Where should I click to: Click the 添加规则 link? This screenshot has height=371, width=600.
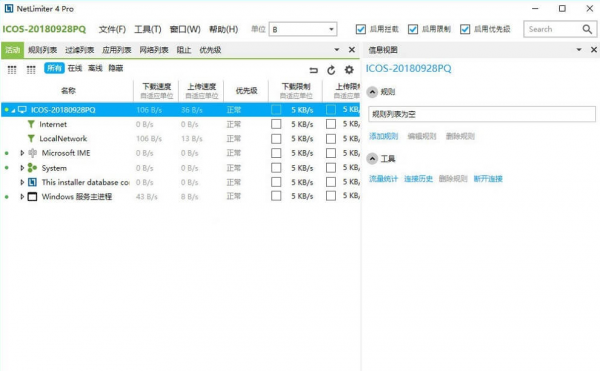[383, 136]
